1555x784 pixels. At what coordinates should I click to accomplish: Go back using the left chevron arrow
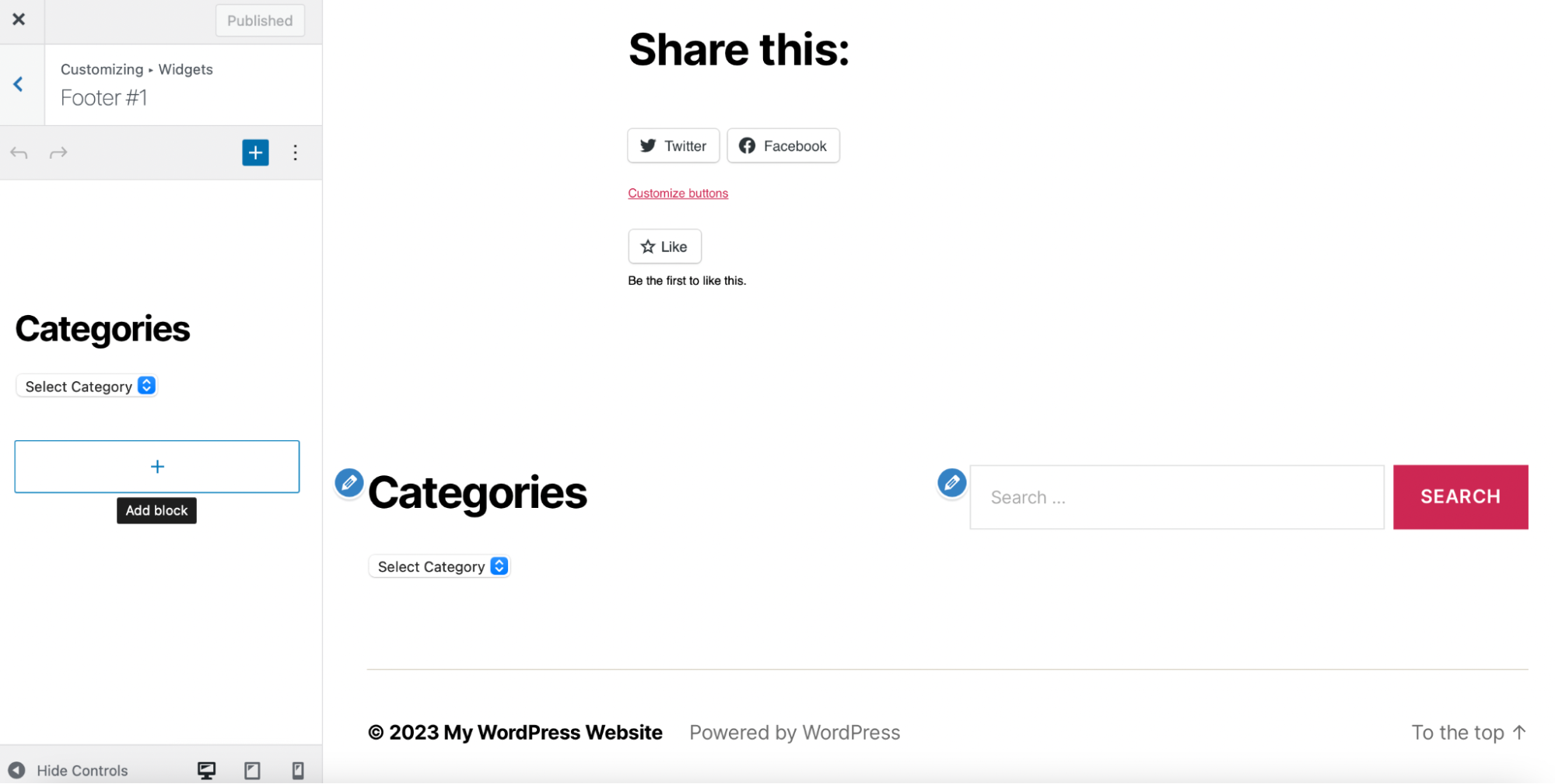click(19, 84)
